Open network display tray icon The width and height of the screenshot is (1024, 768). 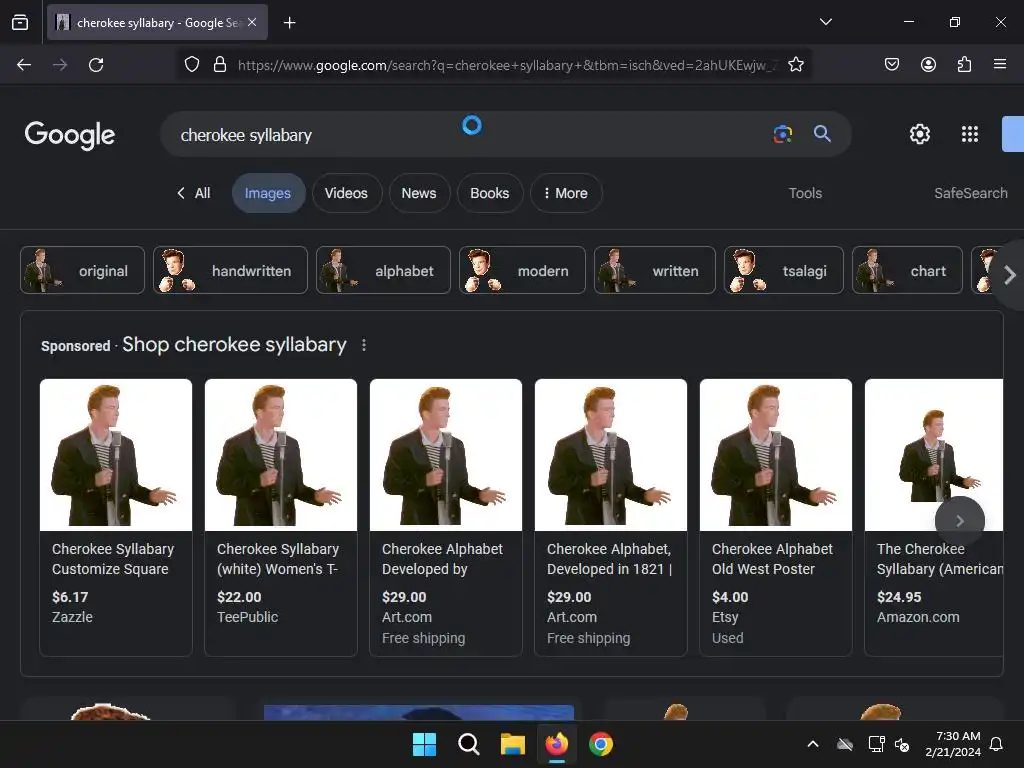click(876, 744)
